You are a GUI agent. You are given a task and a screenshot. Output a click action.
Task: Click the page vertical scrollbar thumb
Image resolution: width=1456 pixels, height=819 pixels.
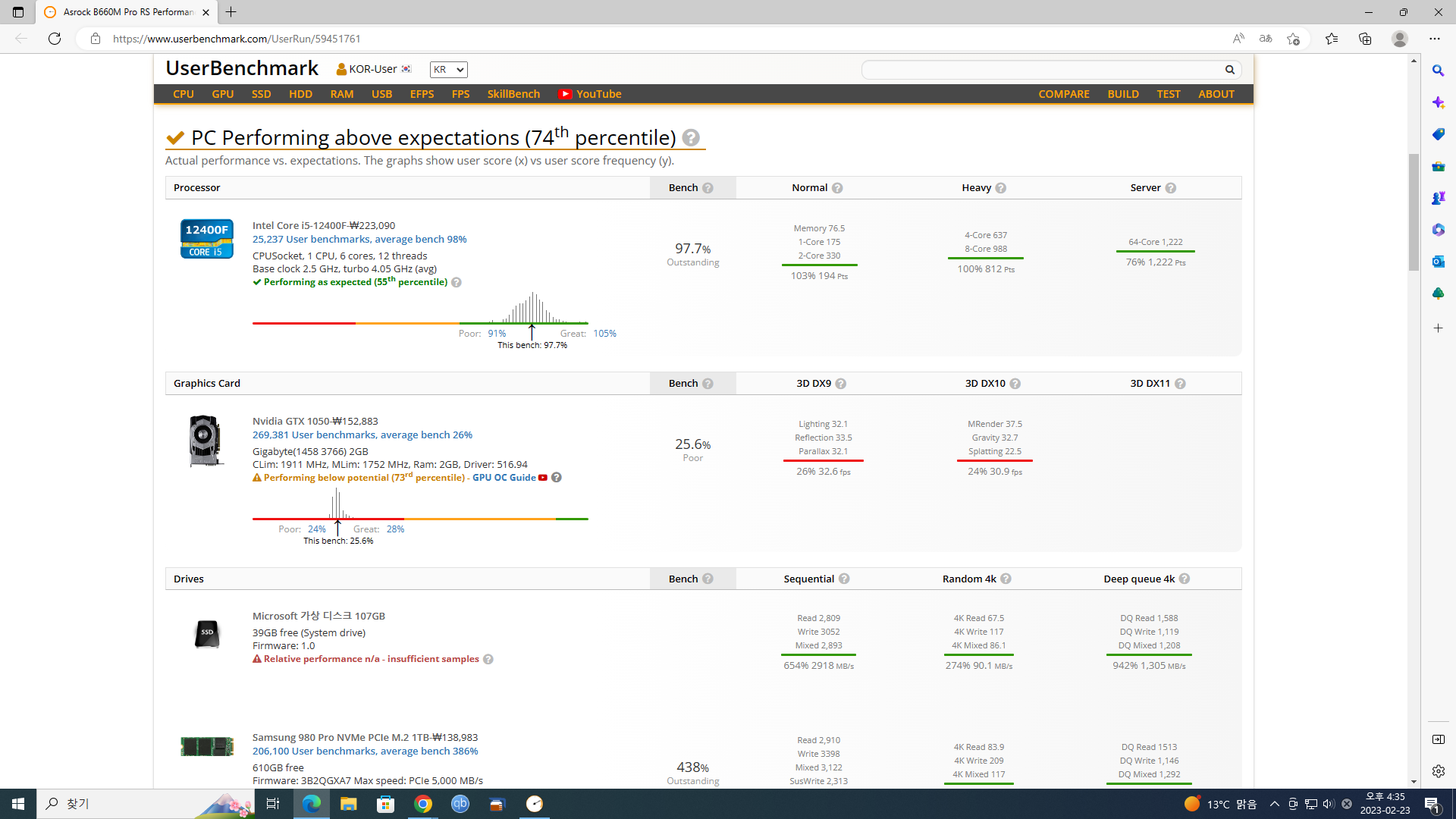point(1414,212)
